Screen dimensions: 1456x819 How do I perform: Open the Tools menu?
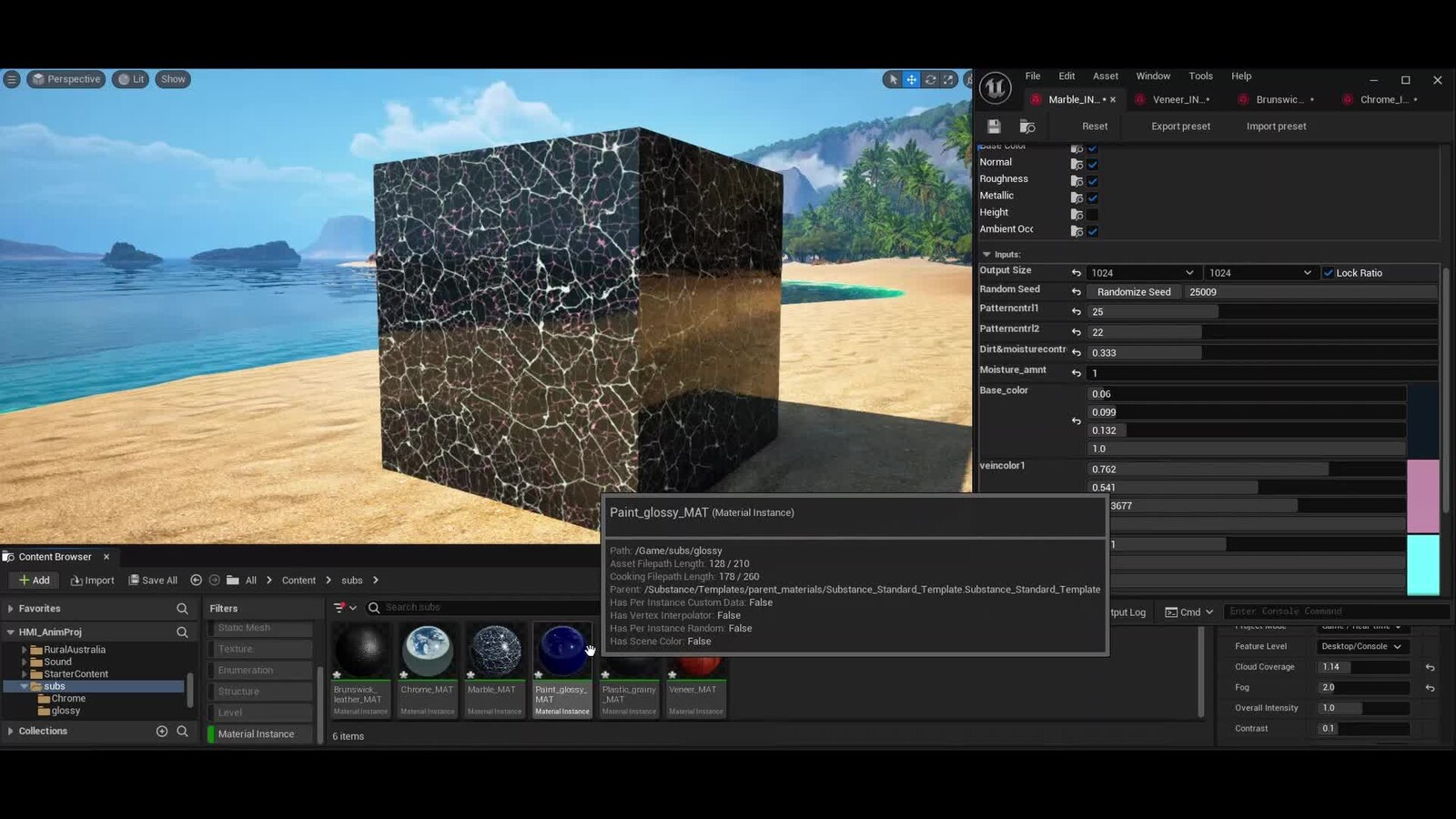tap(1200, 76)
